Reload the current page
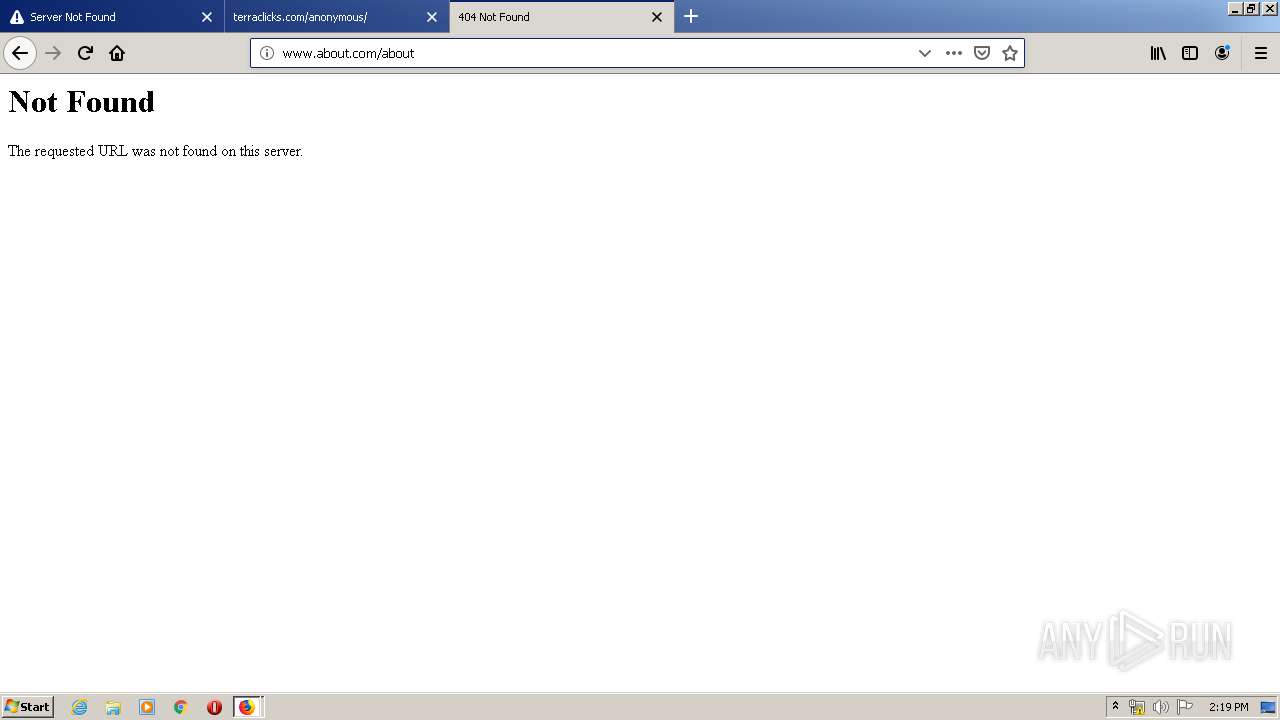Image resolution: width=1280 pixels, height=720 pixels. click(x=85, y=53)
